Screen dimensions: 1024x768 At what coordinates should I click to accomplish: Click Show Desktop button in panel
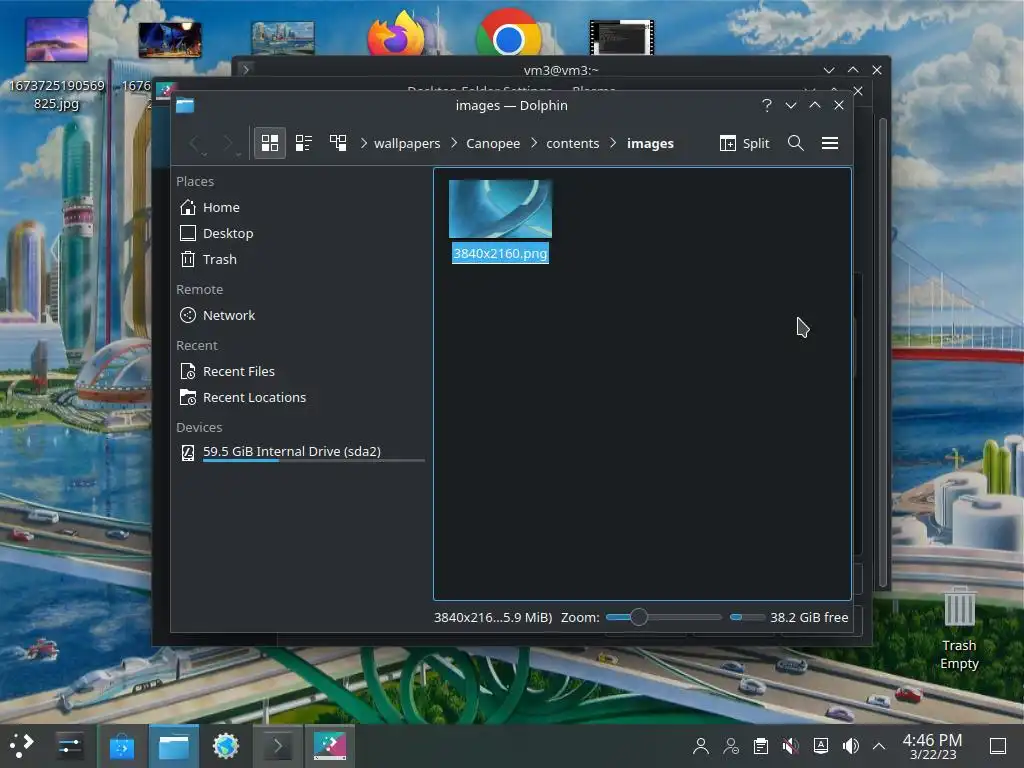tap(998, 746)
